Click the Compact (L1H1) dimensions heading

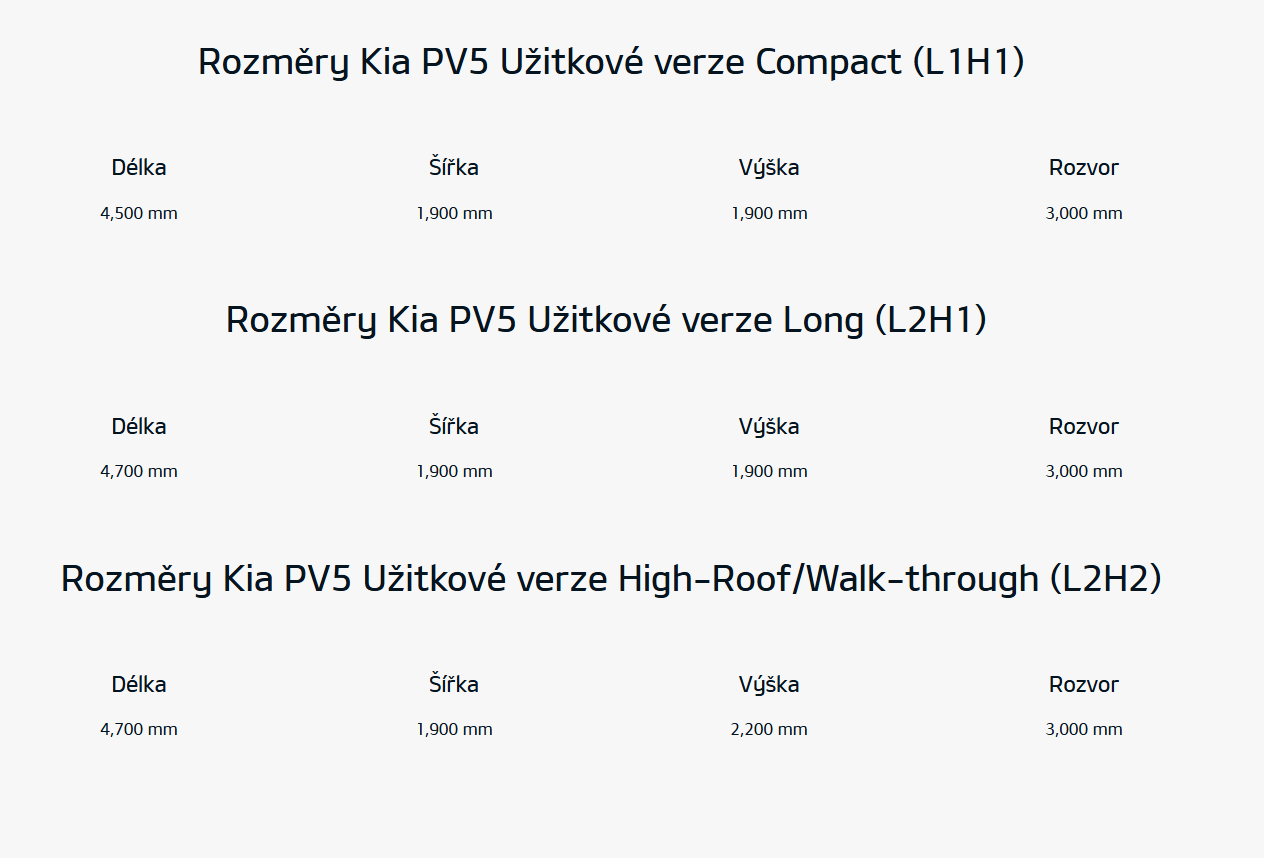click(611, 62)
